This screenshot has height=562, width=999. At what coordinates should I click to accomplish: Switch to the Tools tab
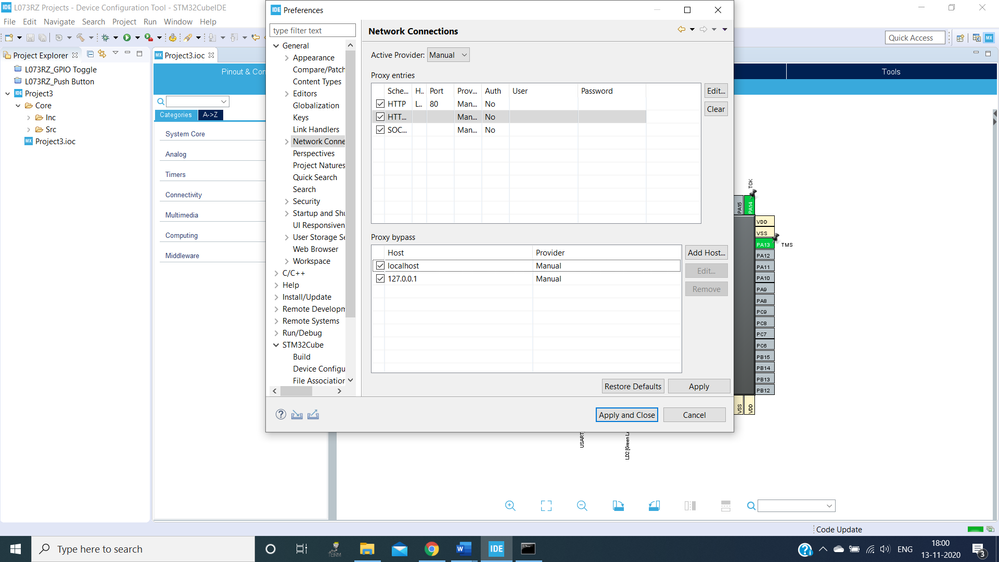tap(890, 72)
